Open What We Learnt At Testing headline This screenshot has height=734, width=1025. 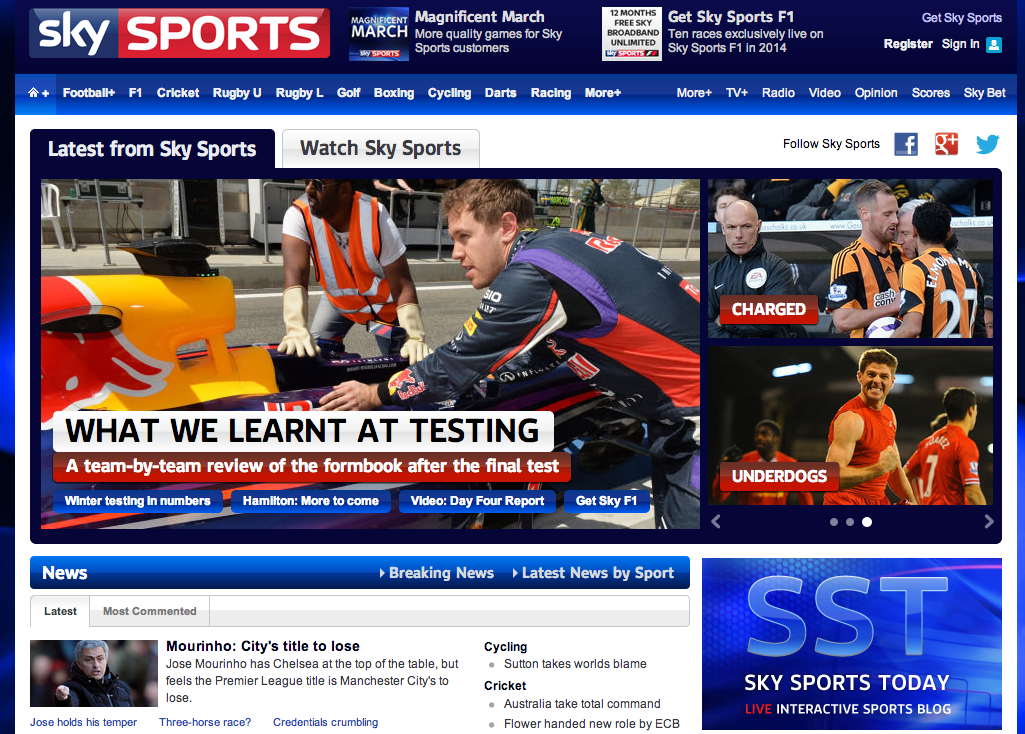click(303, 431)
